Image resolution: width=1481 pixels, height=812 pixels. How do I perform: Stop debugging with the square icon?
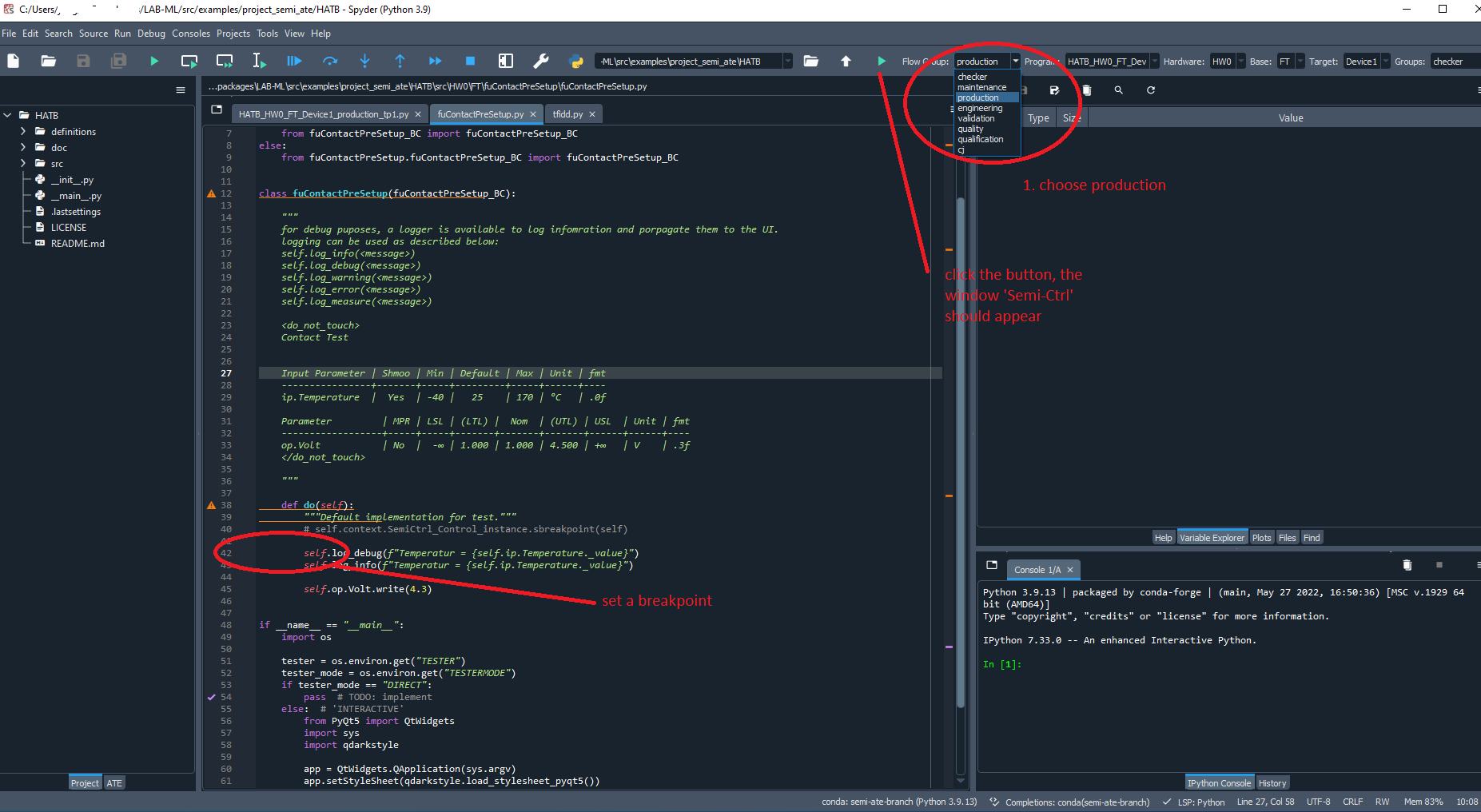[470, 61]
